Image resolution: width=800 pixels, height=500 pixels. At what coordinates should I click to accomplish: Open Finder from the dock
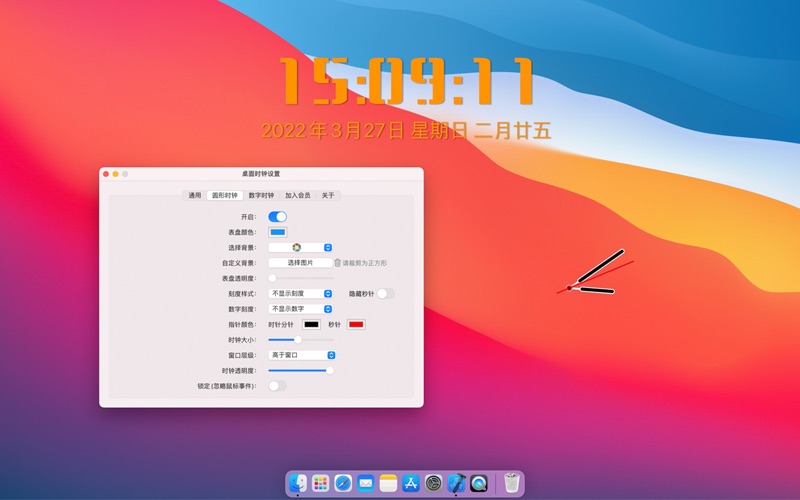298,483
